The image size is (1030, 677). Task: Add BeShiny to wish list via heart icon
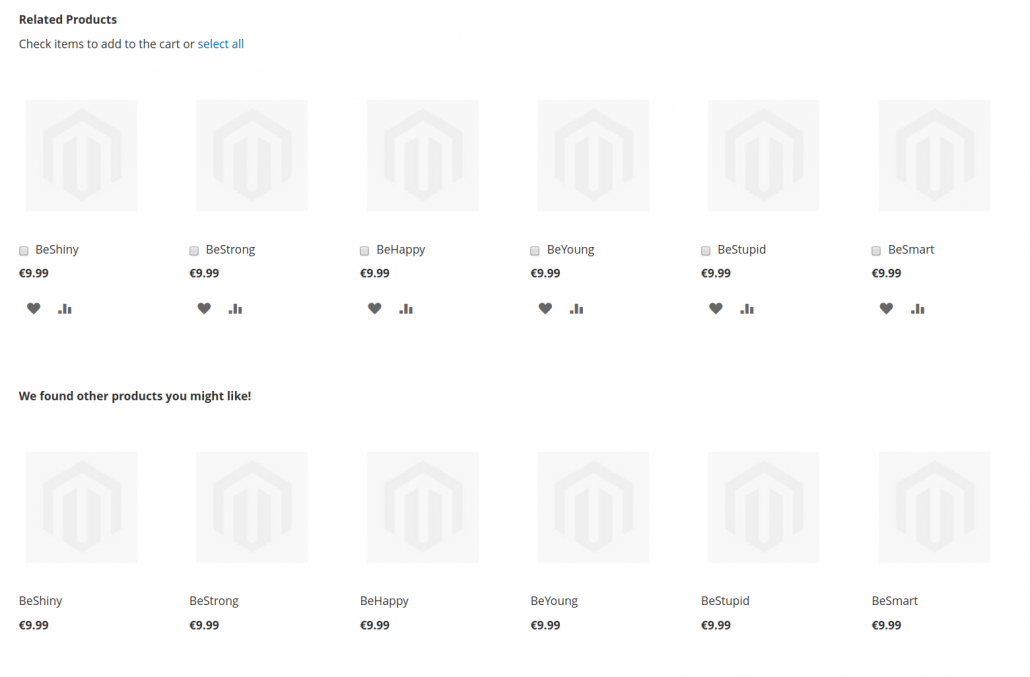point(33,309)
